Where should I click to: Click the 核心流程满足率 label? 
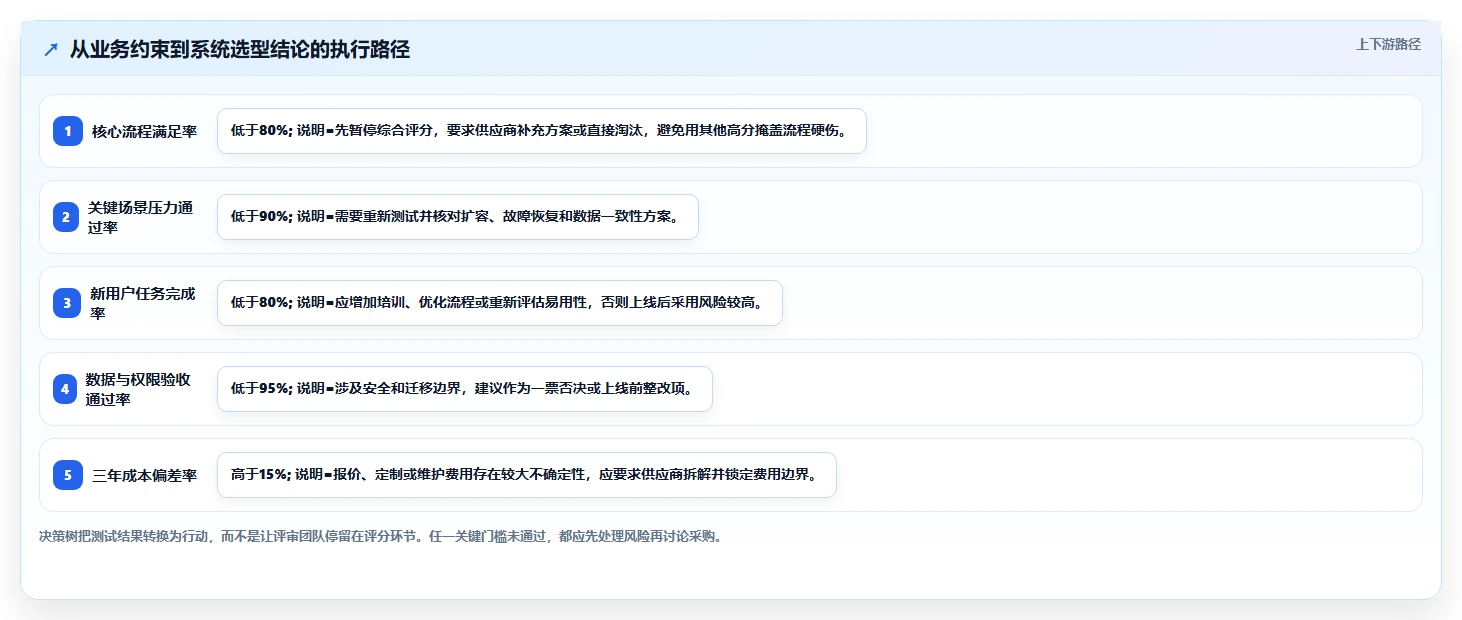145,131
